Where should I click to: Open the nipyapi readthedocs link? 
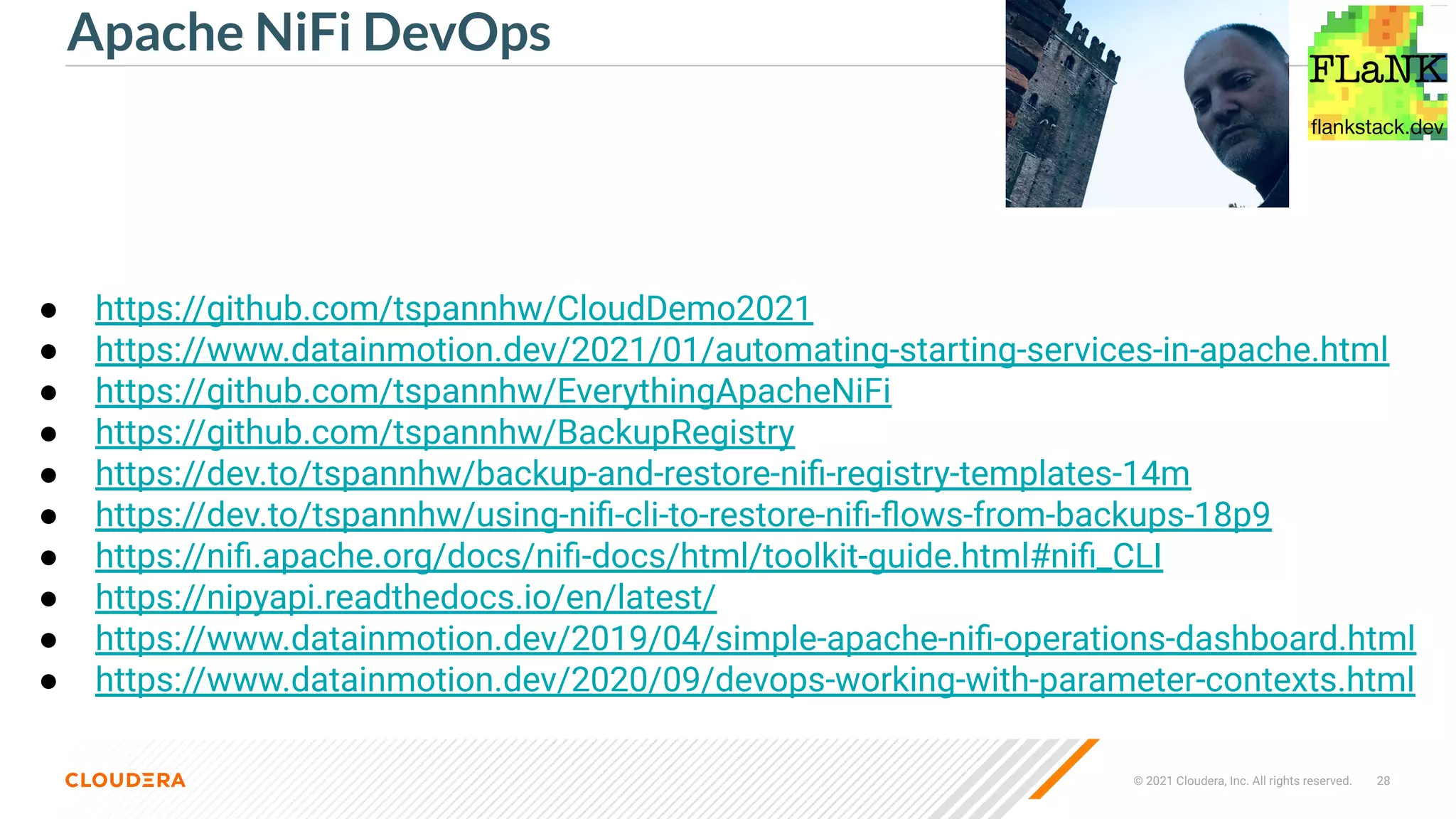[405, 598]
